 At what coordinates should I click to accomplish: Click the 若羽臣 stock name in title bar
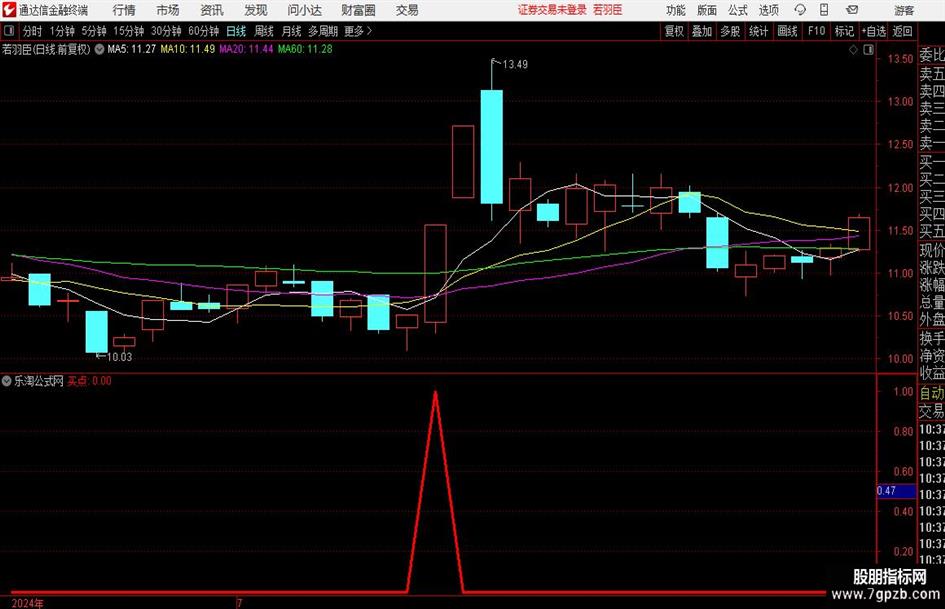pos(608,10)
